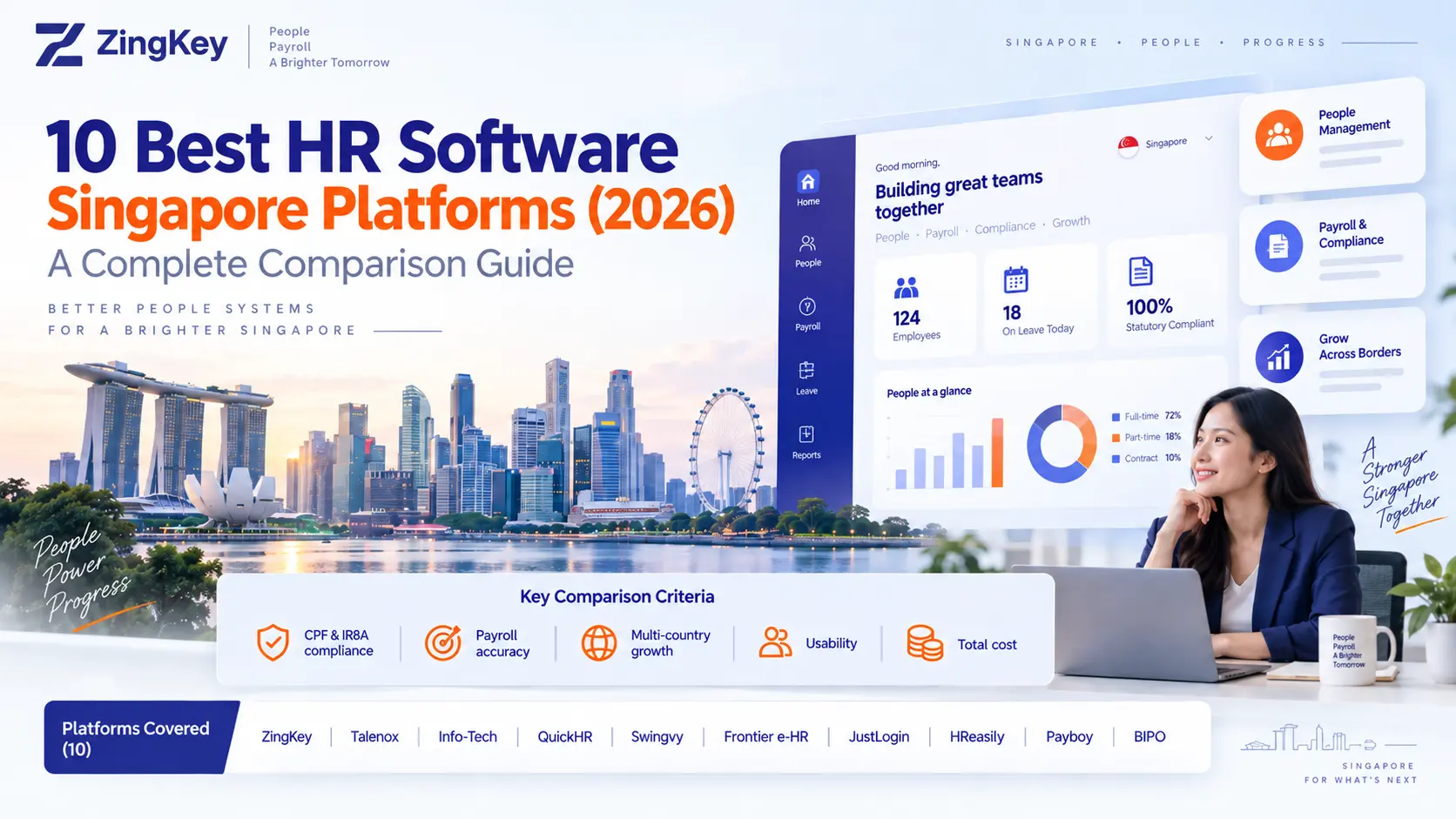This screenshot has height=819, width=1456.
Task: Click the Payboy platform name
Action: 1068,736
